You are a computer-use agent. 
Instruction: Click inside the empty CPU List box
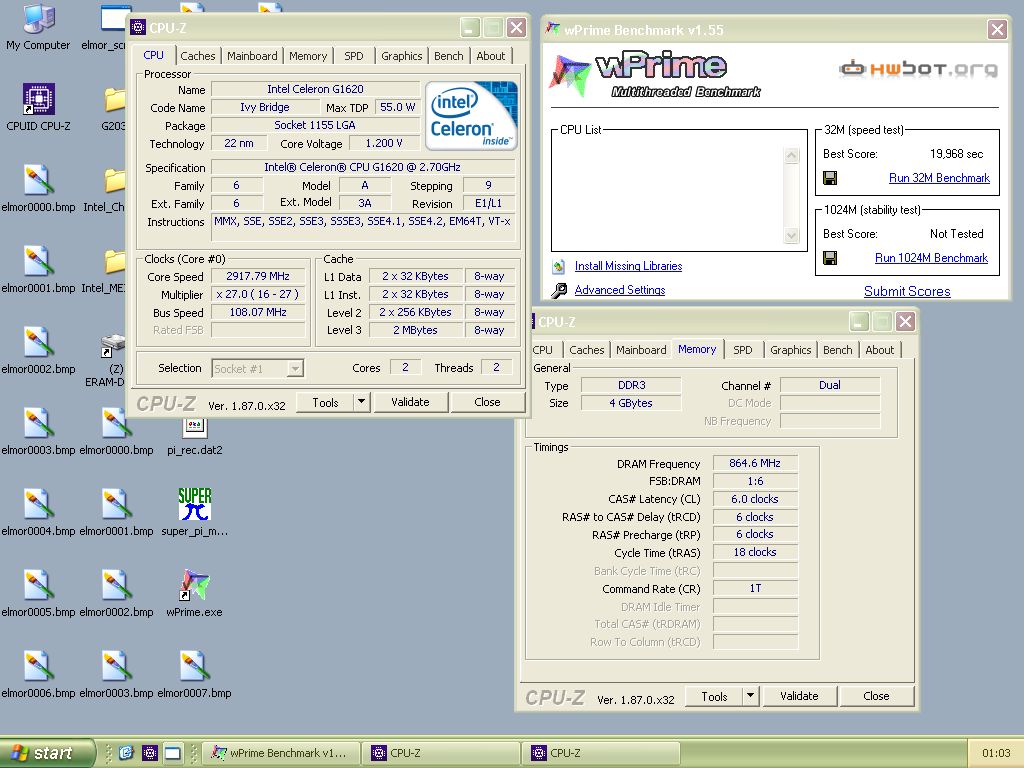point(667,195)
